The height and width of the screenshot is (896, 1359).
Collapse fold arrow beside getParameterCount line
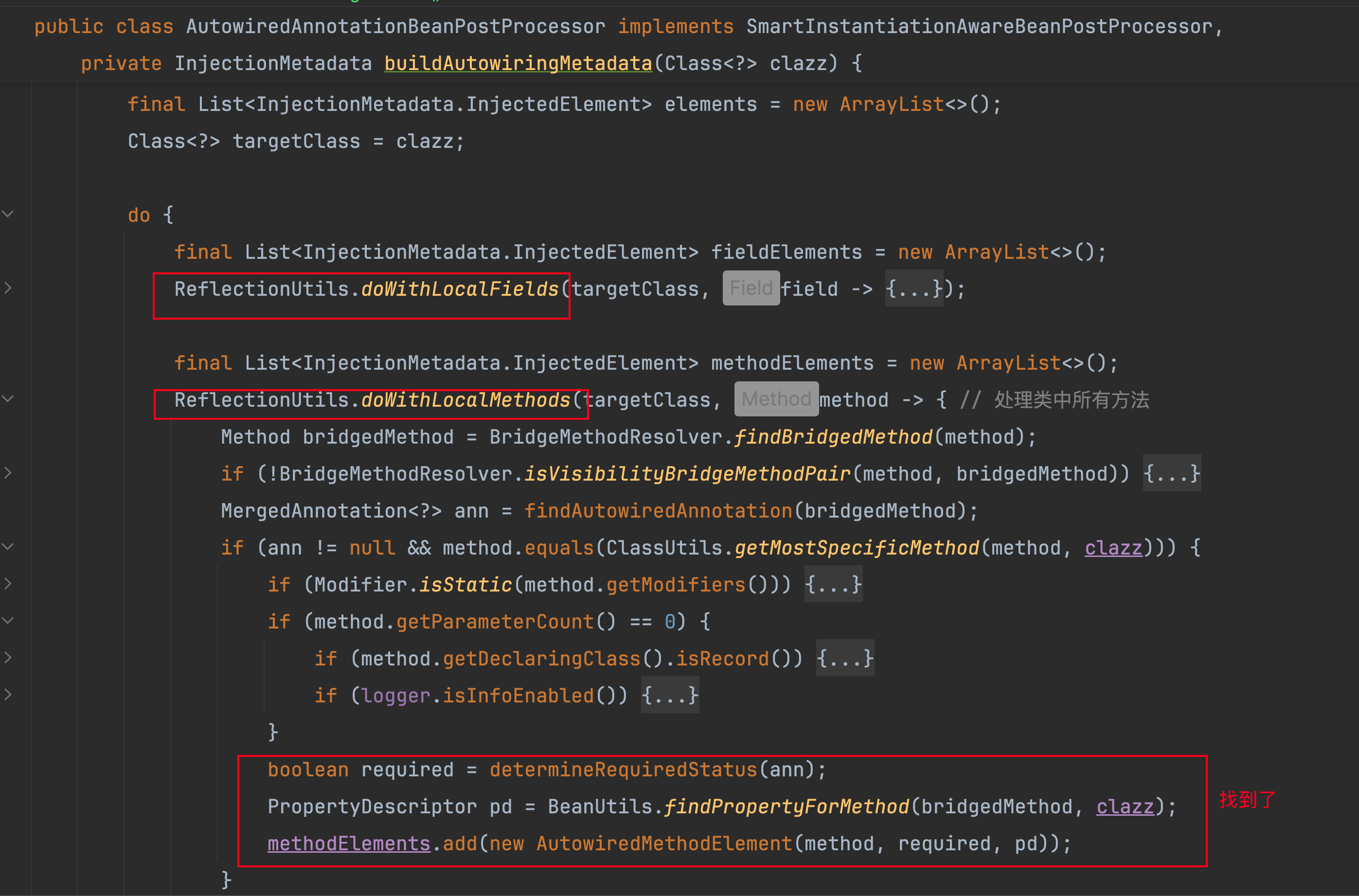coord(8,620)
